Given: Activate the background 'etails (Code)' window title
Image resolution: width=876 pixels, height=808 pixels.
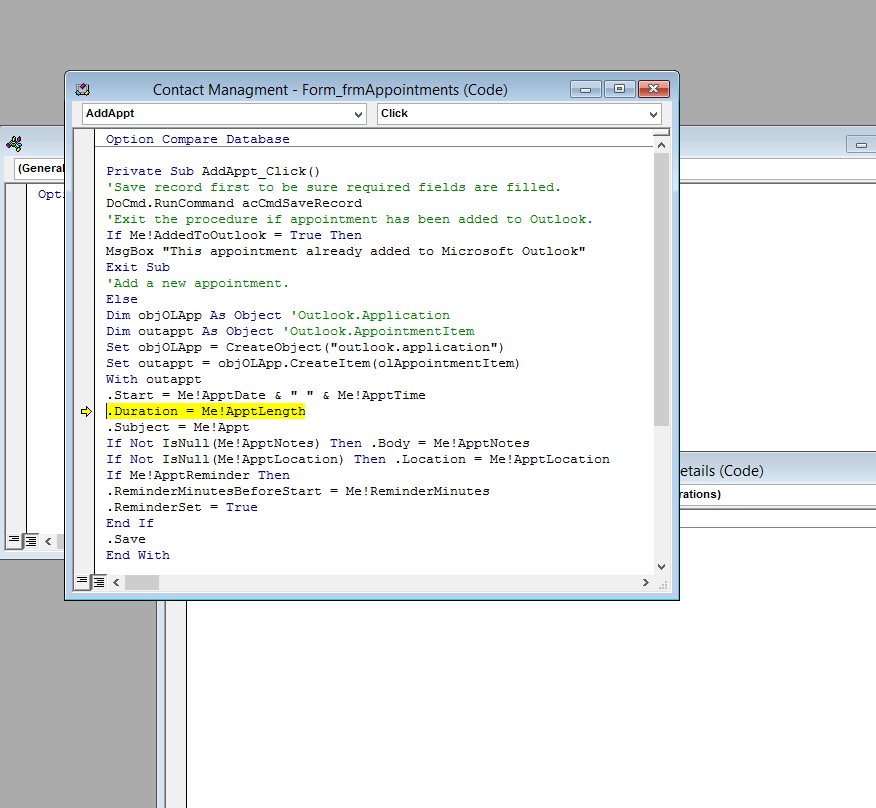Looking at the screenshot, I should 720,470.
